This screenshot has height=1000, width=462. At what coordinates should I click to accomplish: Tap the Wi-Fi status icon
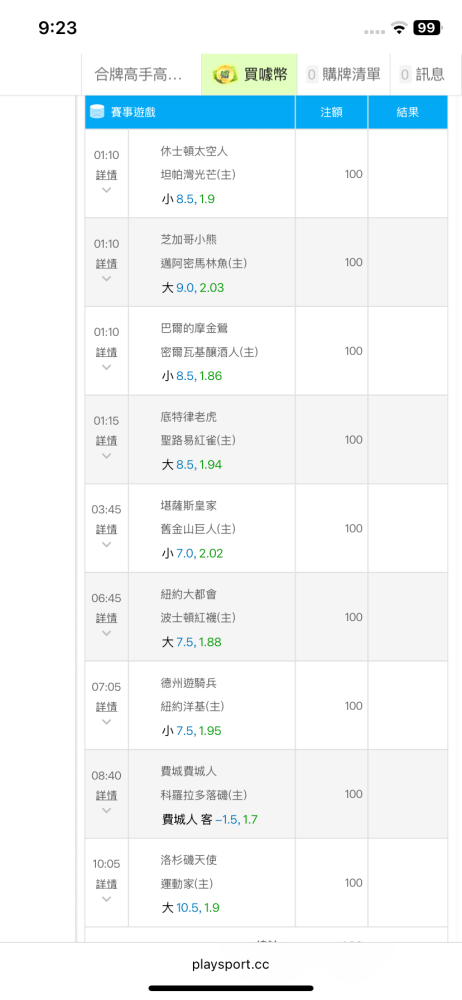[x=399, y=28]
